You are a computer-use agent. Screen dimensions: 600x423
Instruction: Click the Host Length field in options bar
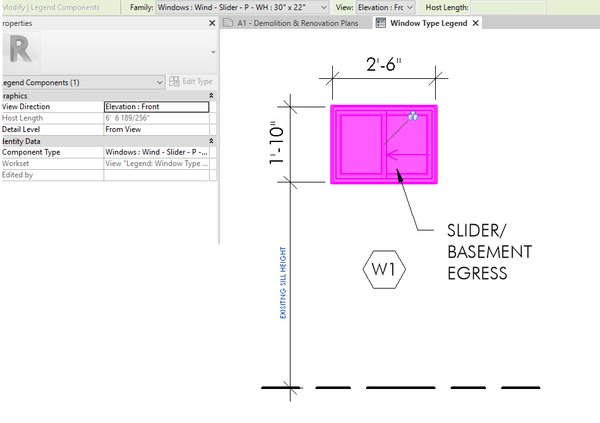tap(508, 7)
